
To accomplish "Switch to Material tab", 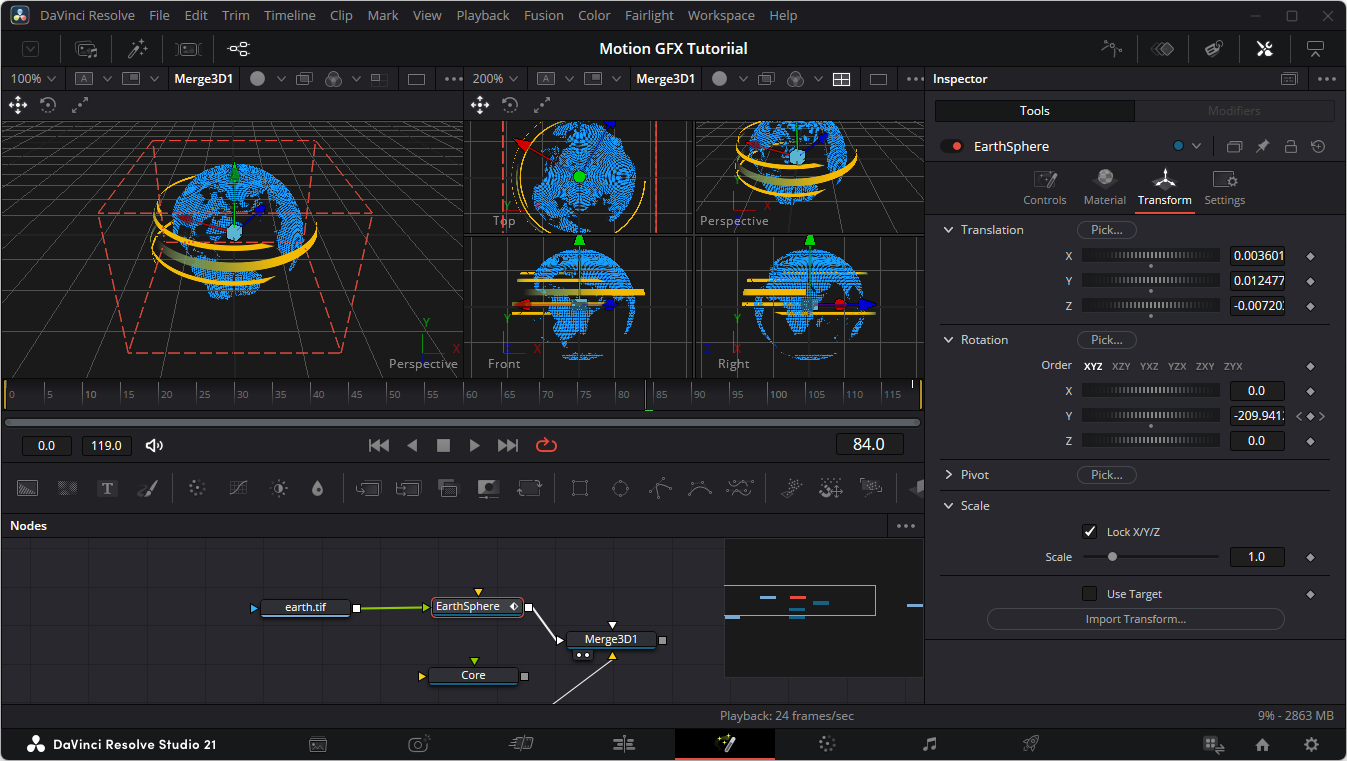I will [x=1105, y=188].
